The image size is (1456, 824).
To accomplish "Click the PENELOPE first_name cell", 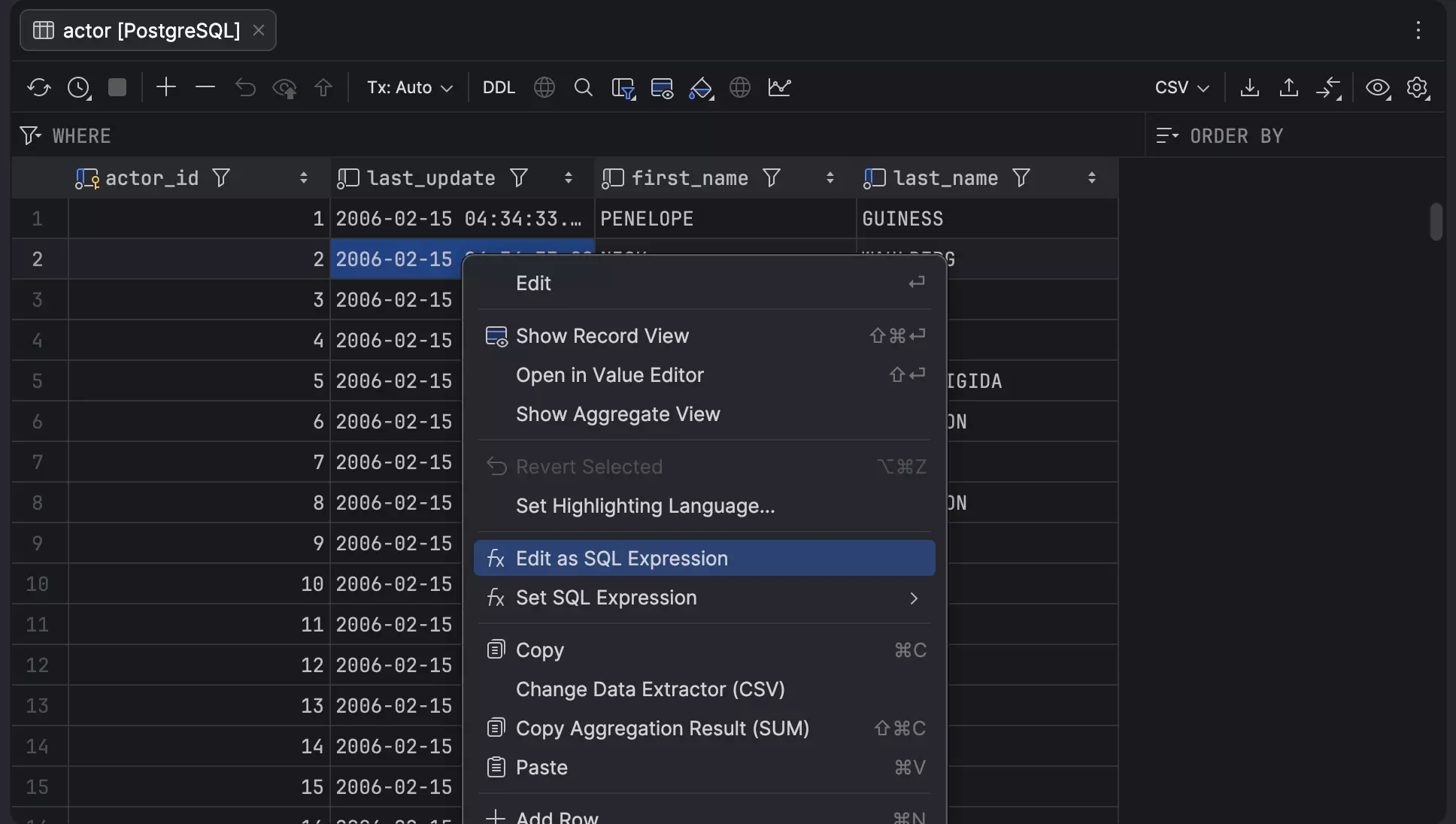I will tap(725, 219).
